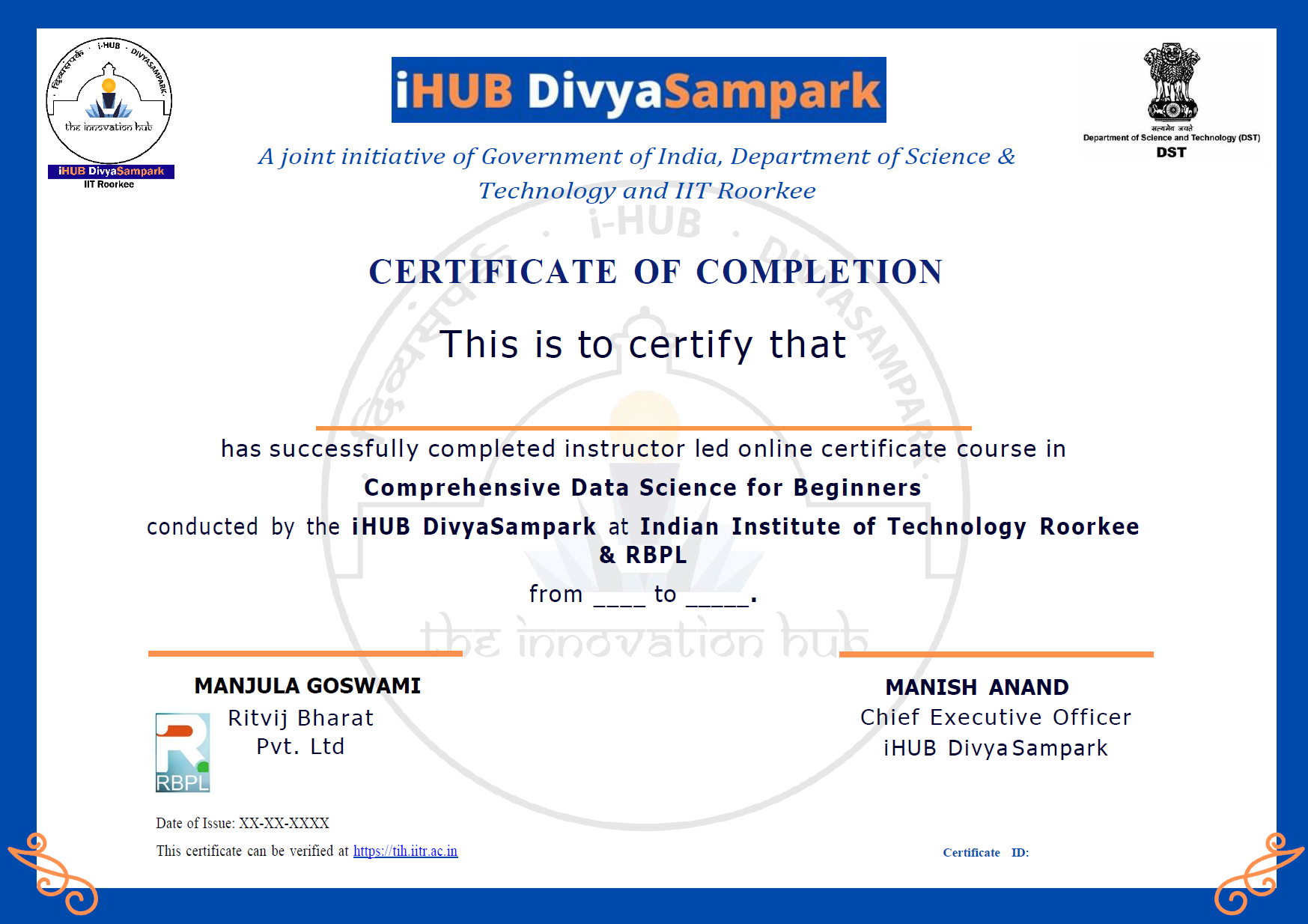Screen dimensions: 1308x924
Task: Click the signatory name Manjula Goswami
Action: [x=307, y=686]
